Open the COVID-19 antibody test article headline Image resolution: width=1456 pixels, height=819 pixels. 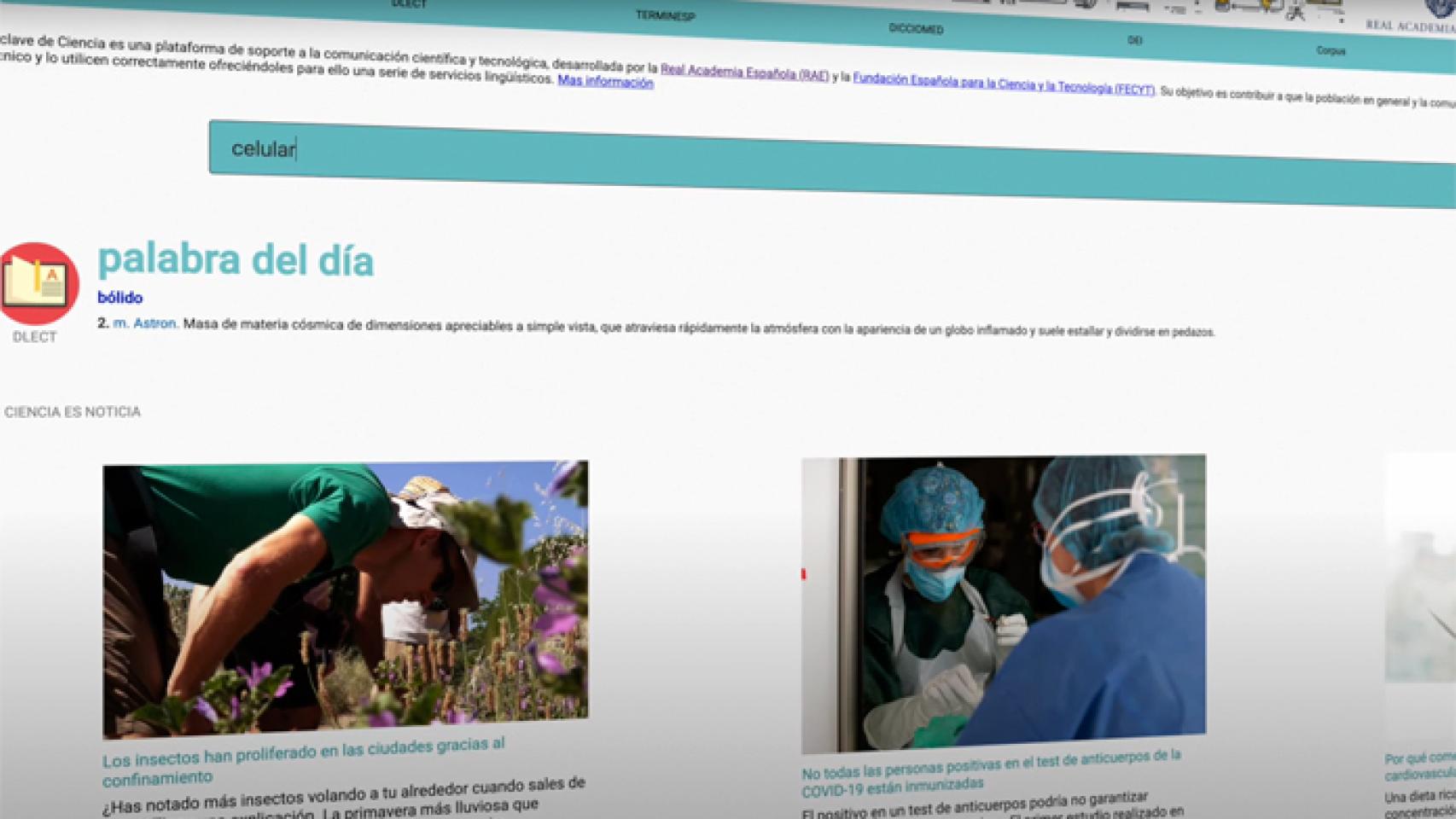point(990,772)
